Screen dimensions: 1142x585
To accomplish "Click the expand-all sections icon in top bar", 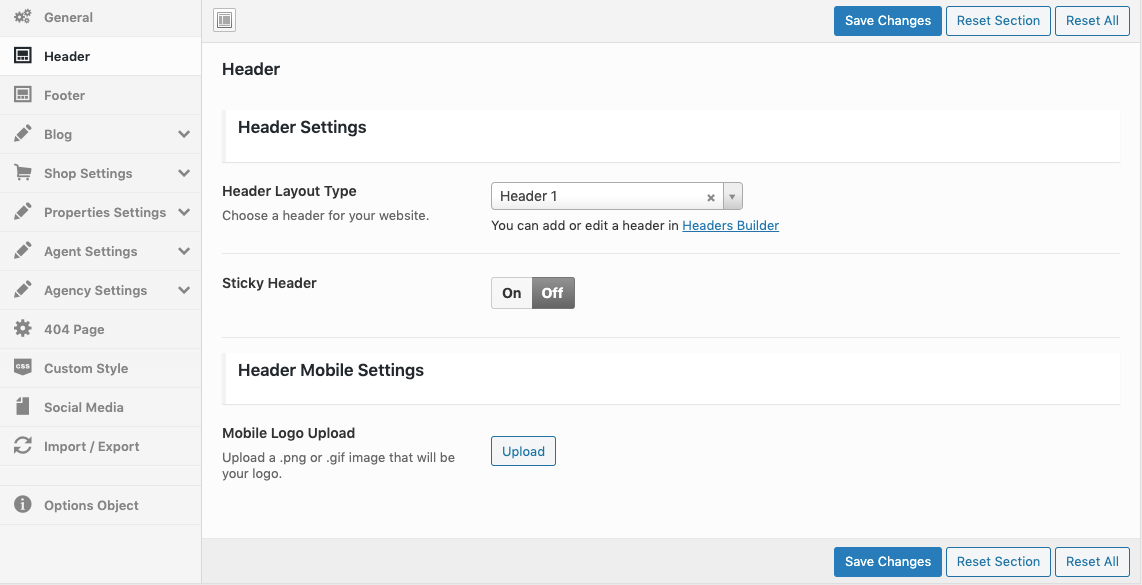I will pyautogui.click(x=225, y=20).
